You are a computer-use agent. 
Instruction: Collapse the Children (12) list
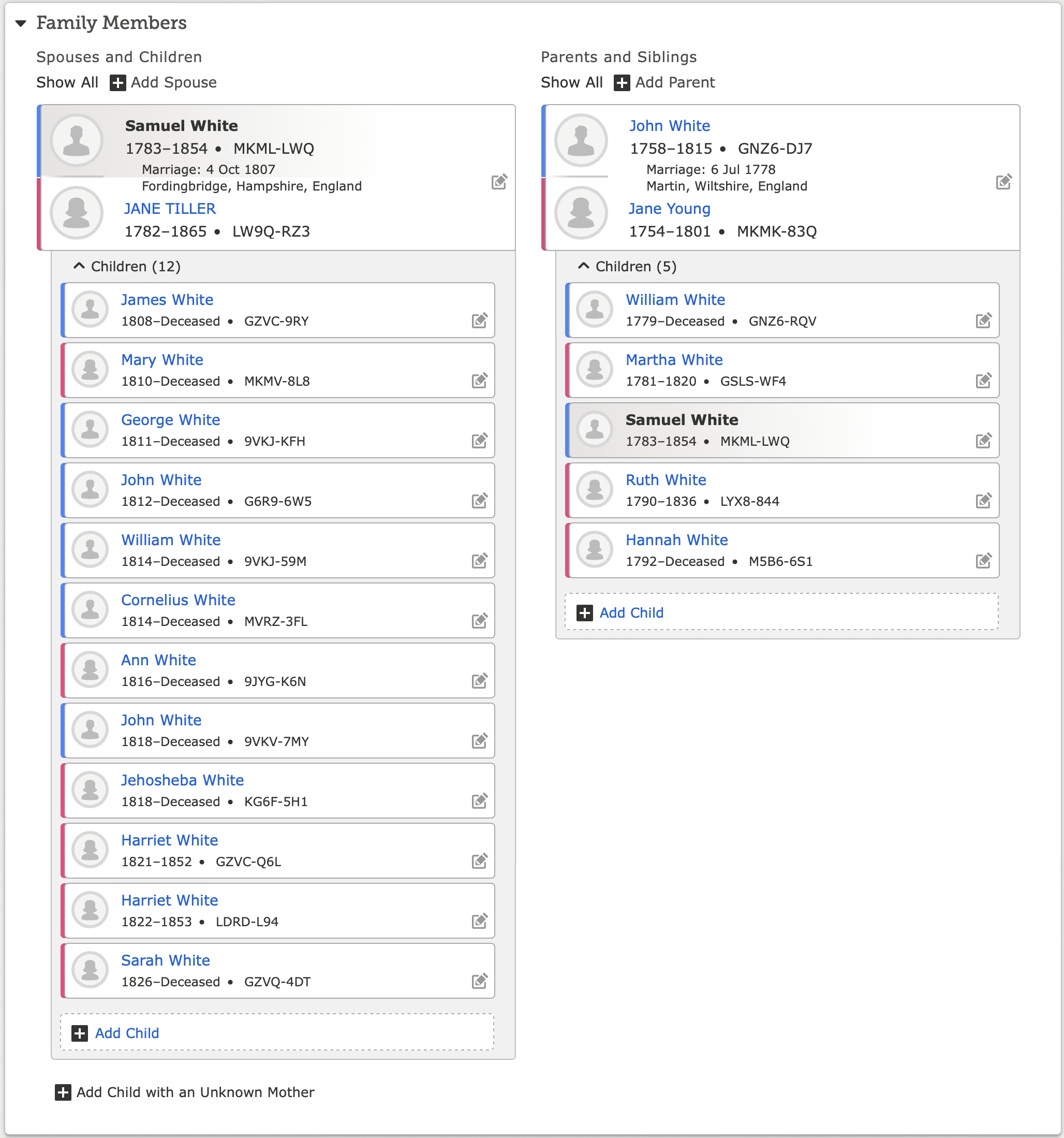tap(80, 266)
